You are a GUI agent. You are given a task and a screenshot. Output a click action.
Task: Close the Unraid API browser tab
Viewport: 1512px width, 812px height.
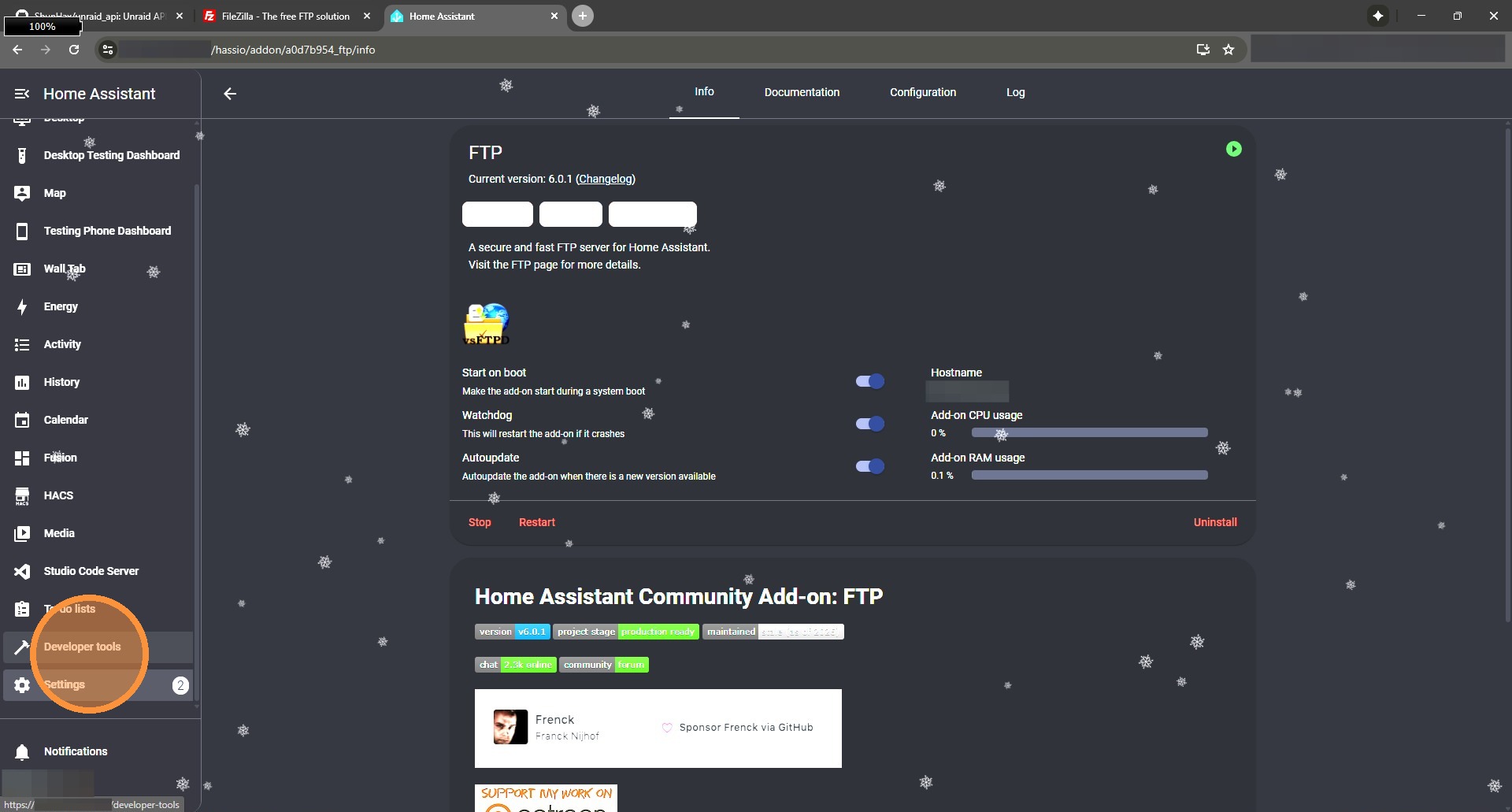tap(180, 16)
